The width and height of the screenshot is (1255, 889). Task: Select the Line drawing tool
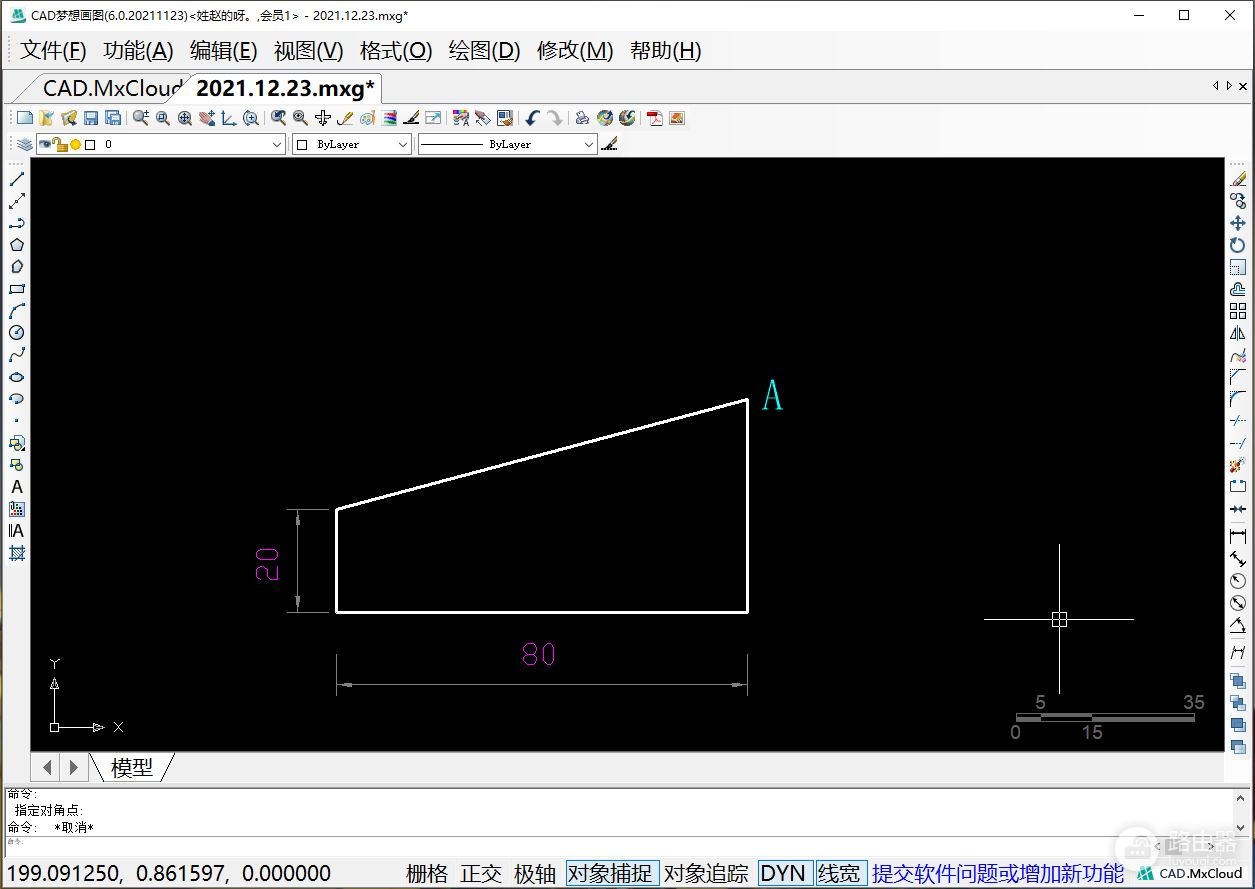coord(17,179)
